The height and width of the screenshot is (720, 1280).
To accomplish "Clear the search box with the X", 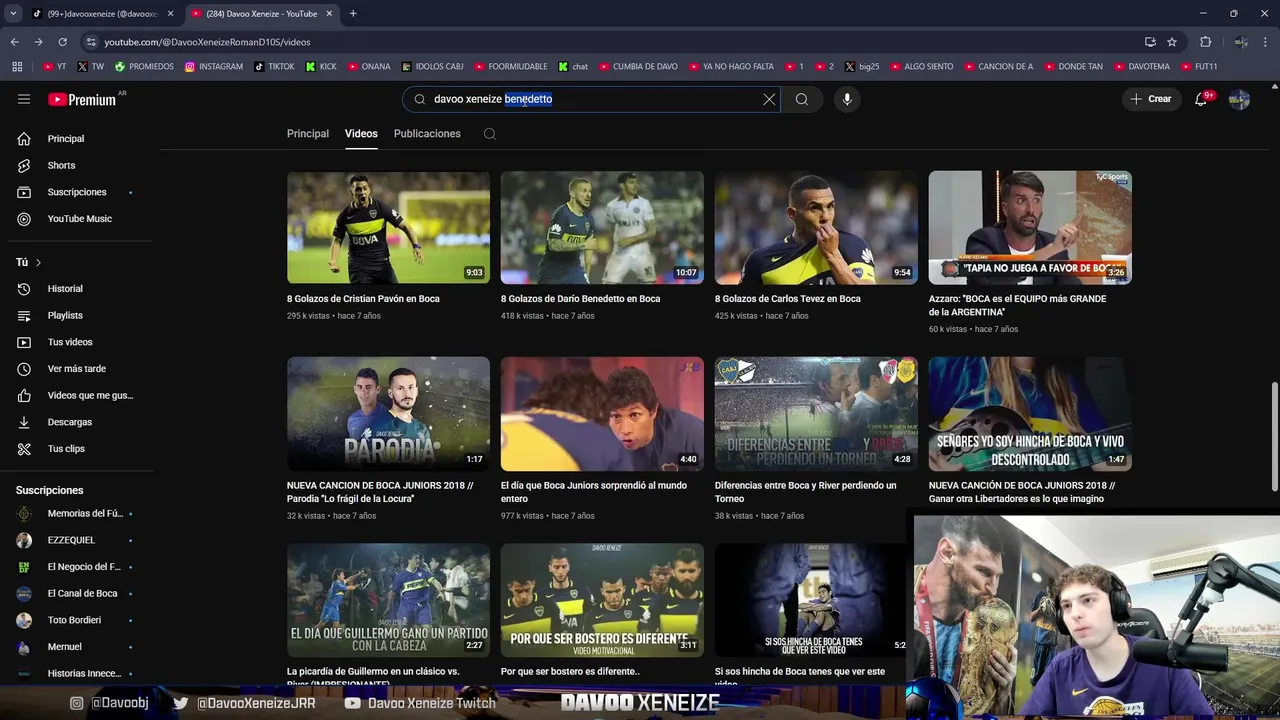I will point(769,99).
